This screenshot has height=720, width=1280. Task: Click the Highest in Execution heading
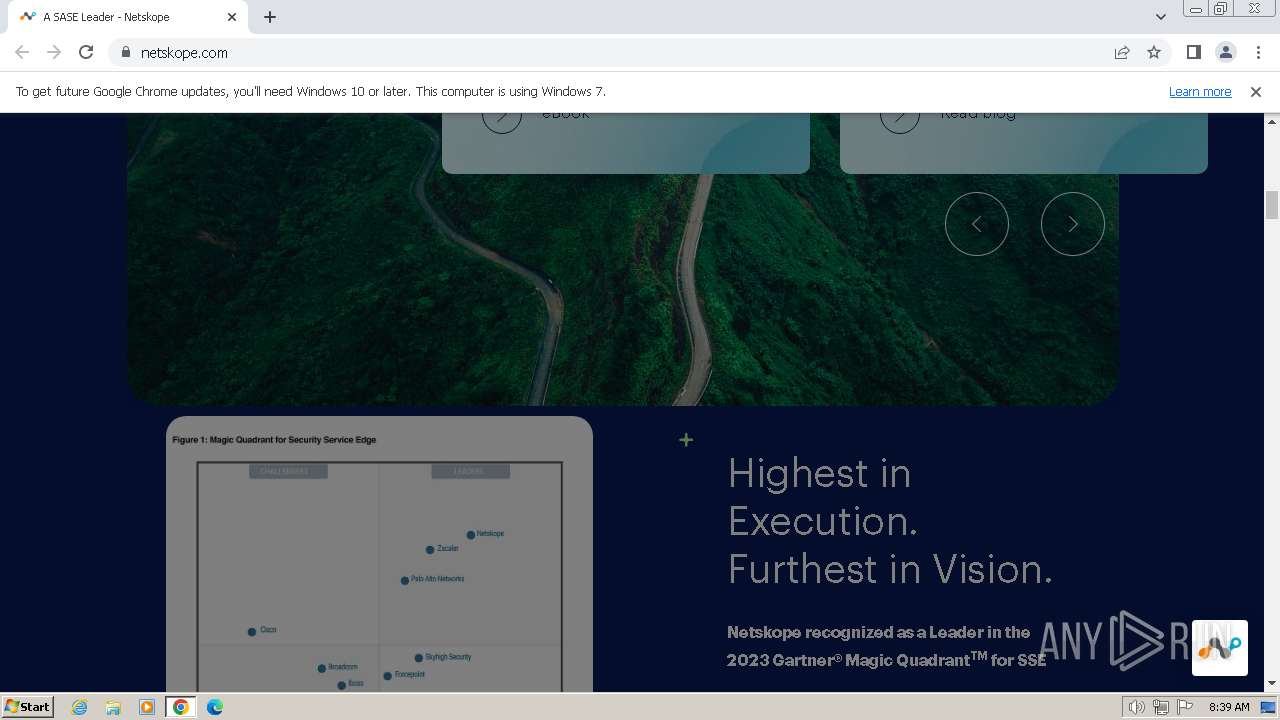890,521
